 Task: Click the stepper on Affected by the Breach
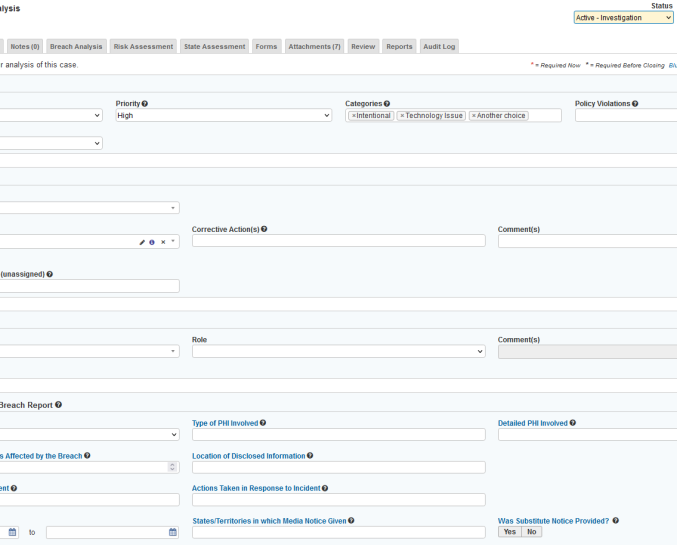(x=172, y=467)
